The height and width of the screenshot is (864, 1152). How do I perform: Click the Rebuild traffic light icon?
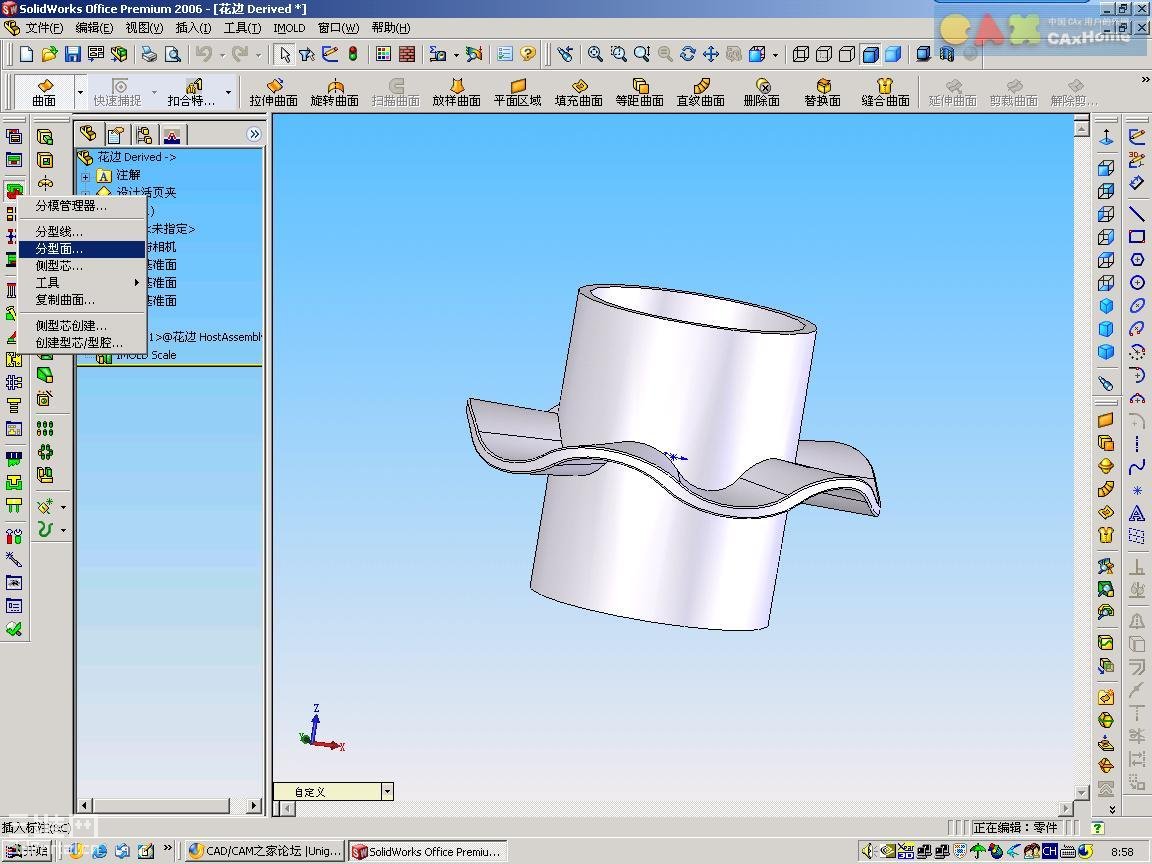(352, 54)
